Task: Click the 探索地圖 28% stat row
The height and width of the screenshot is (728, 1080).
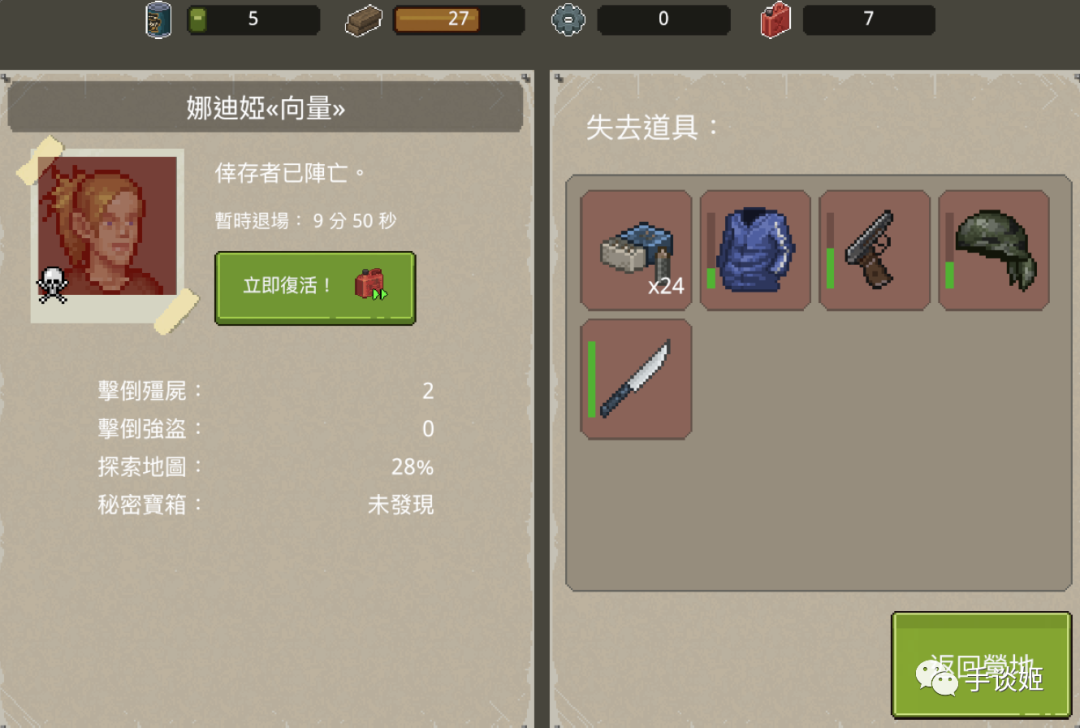Action: pyautogui.click(x=266, y=467)
